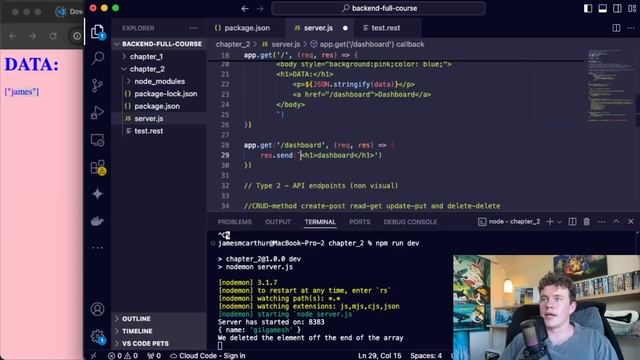Image resolution: width=640 pixels, height=360 pixels.
Task: Open the Manage gear icon
Action: click(x=98, y=336)
